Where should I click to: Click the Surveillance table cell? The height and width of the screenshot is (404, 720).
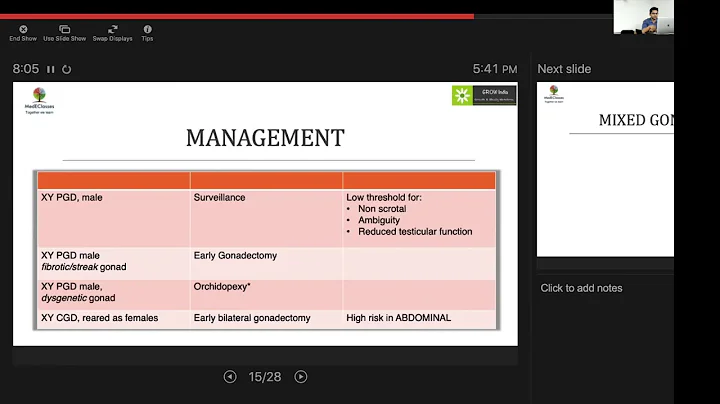click(x=266, y=218)
